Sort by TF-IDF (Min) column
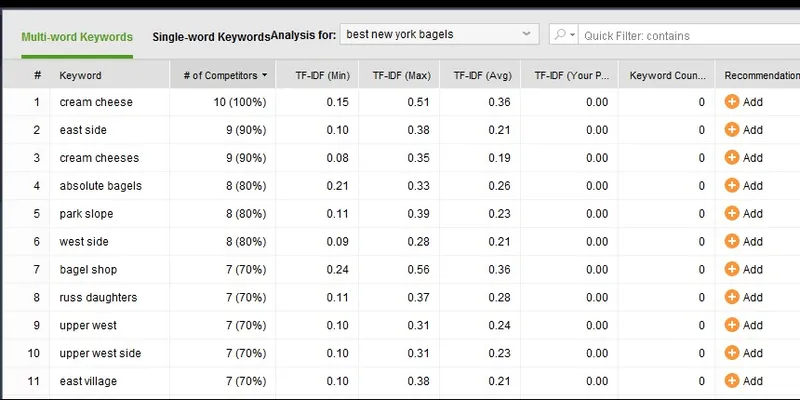Screen dimensions: 800x400 [x=317, y=75]
